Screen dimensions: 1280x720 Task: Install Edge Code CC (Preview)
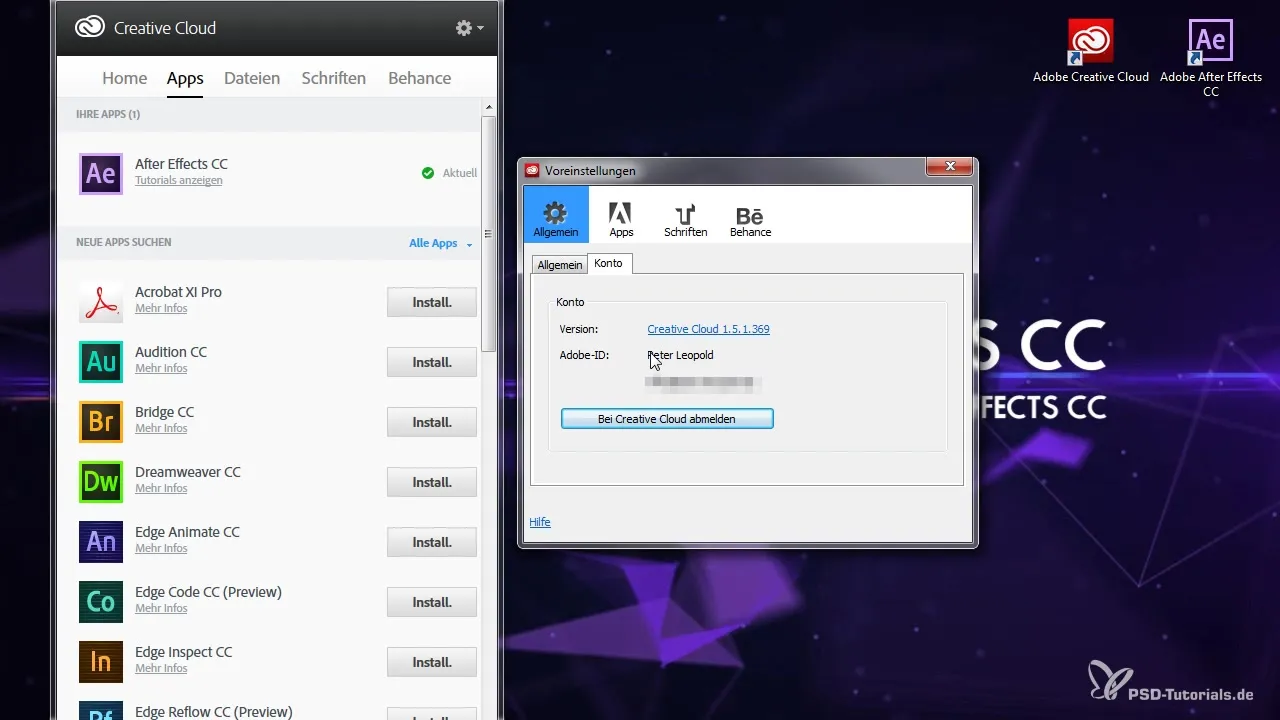coord(432,602)
